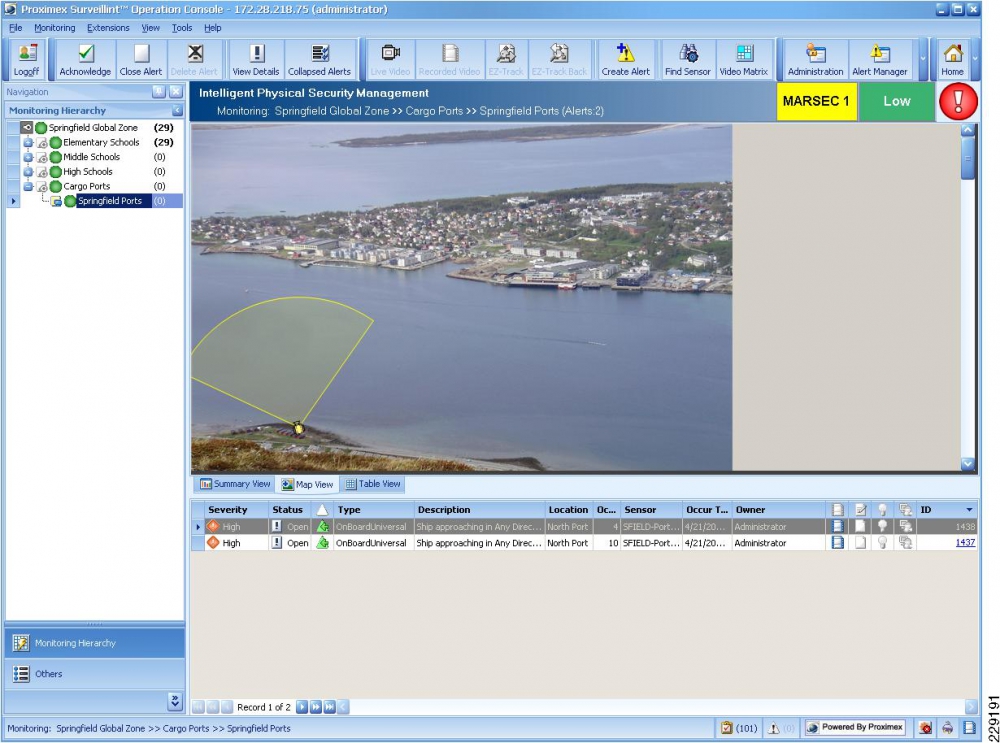Click the Acknowledge alert toolbar icon

(x=85, y=59)
